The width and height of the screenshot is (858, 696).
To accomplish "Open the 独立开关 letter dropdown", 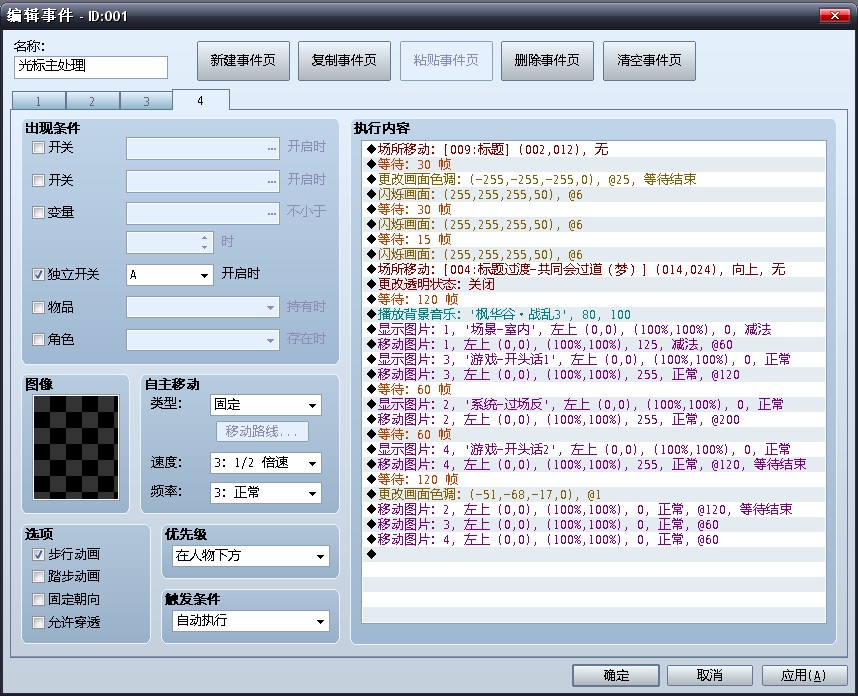I will (170, 275).
